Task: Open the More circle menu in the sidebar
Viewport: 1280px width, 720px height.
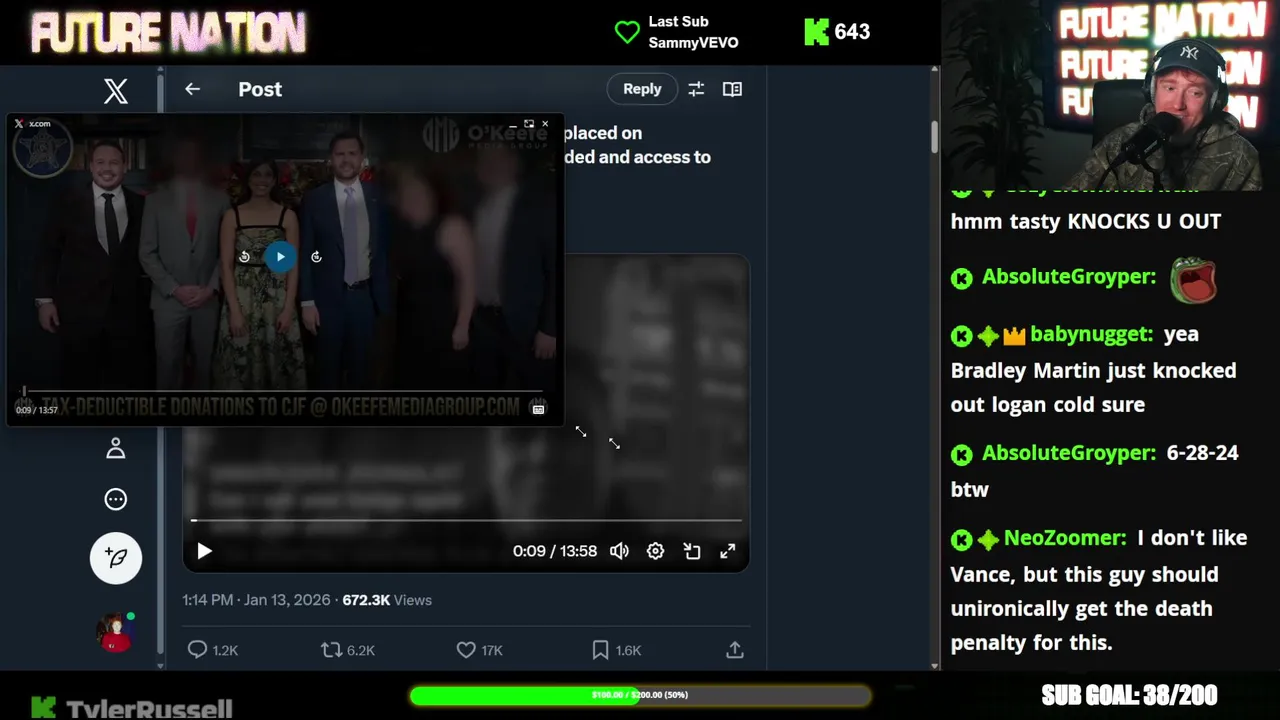Action: [116, 499]
